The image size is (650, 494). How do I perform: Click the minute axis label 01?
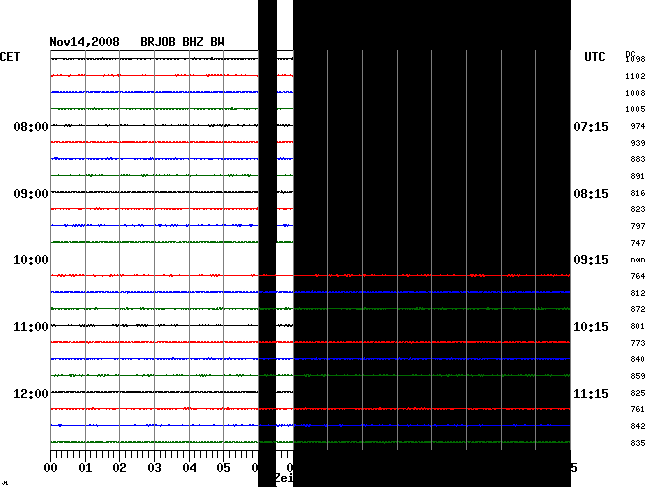(85, 468)
